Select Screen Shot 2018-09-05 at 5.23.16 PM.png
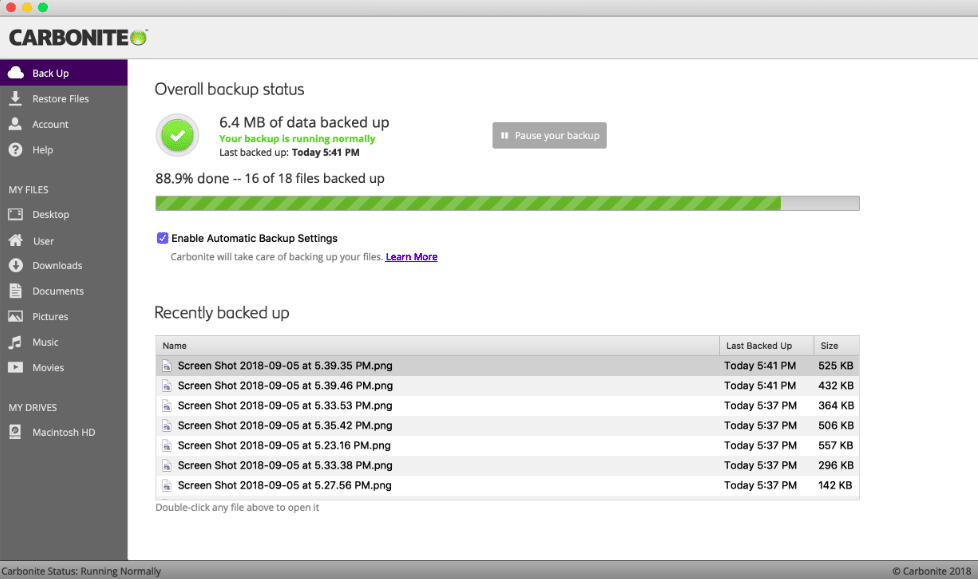The width and height of the screenshot is (978, 579). tap(507, 445)
